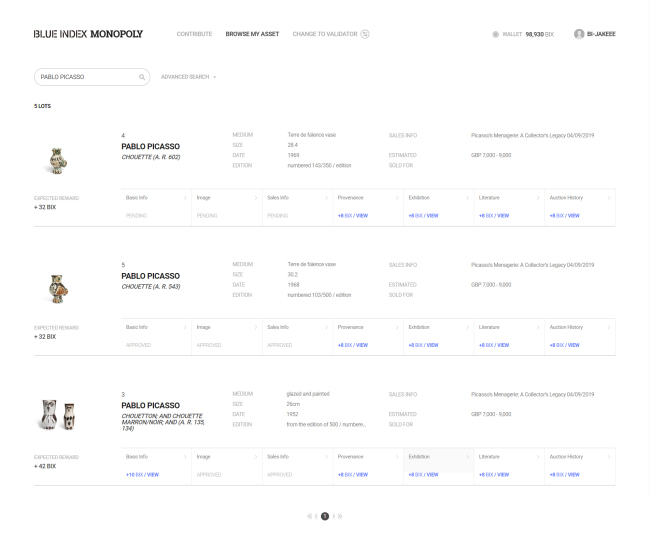Open the Contribute menu
Screen dimensions: 650x547
coord(194,34)
